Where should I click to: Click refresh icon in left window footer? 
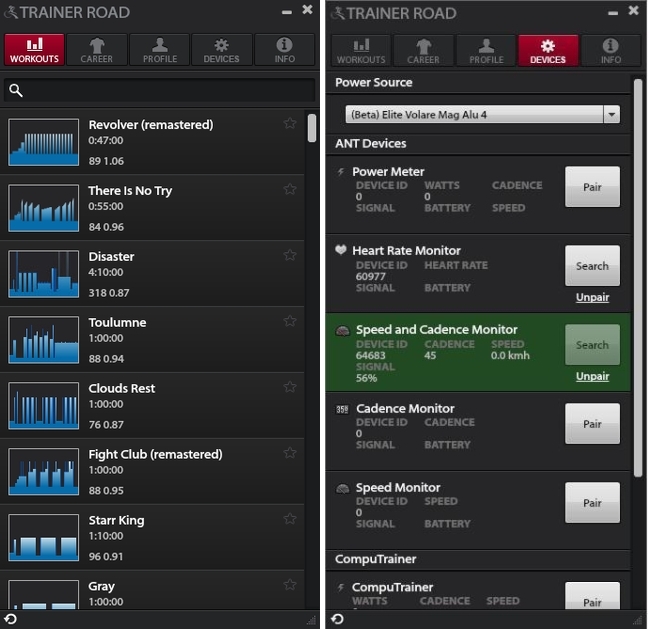10,619
